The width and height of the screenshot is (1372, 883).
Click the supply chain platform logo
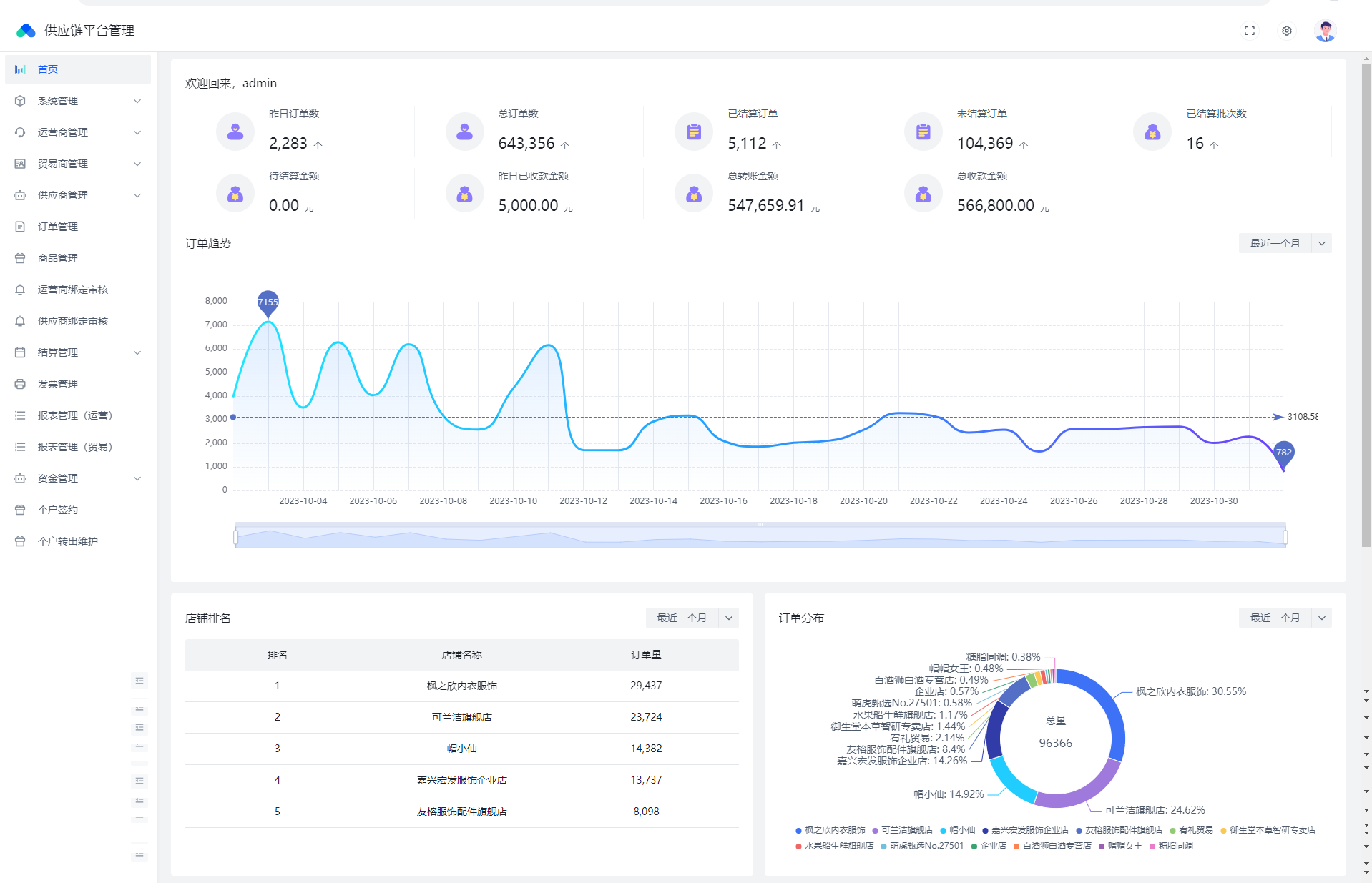point(26,31)
